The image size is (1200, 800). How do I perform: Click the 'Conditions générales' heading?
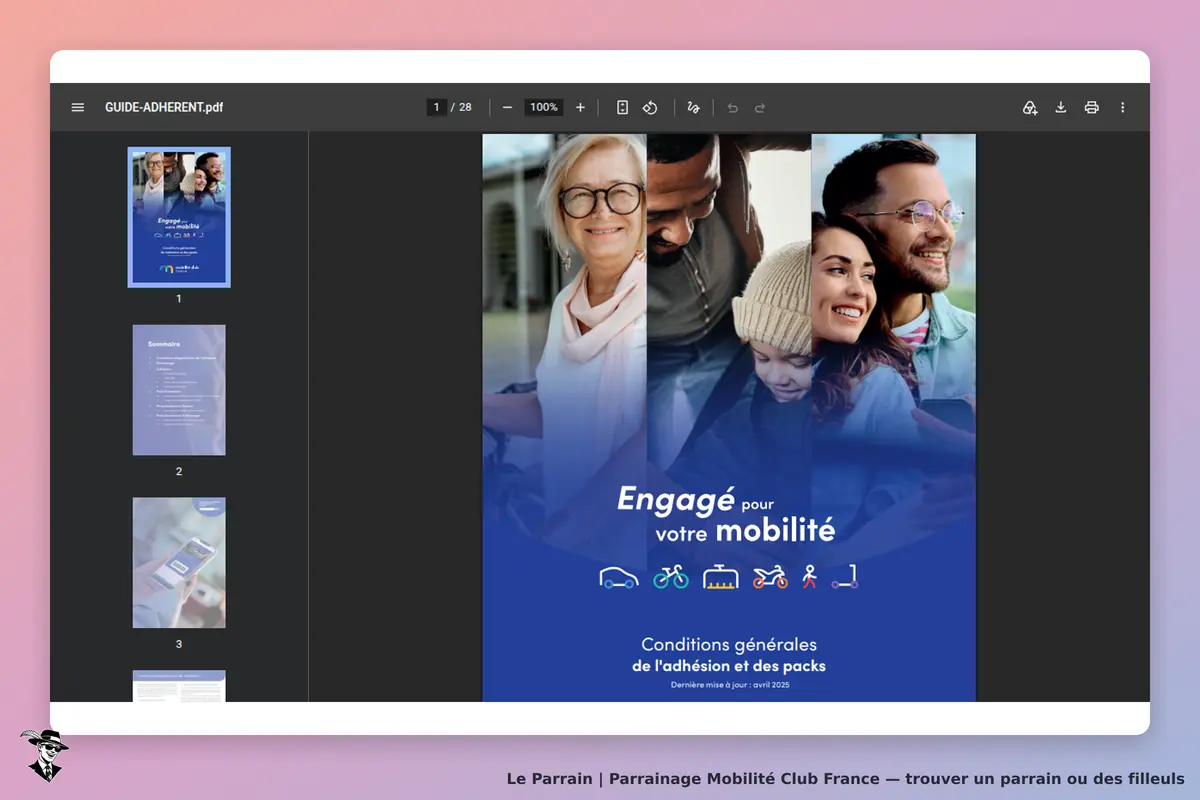coord(729,644)
